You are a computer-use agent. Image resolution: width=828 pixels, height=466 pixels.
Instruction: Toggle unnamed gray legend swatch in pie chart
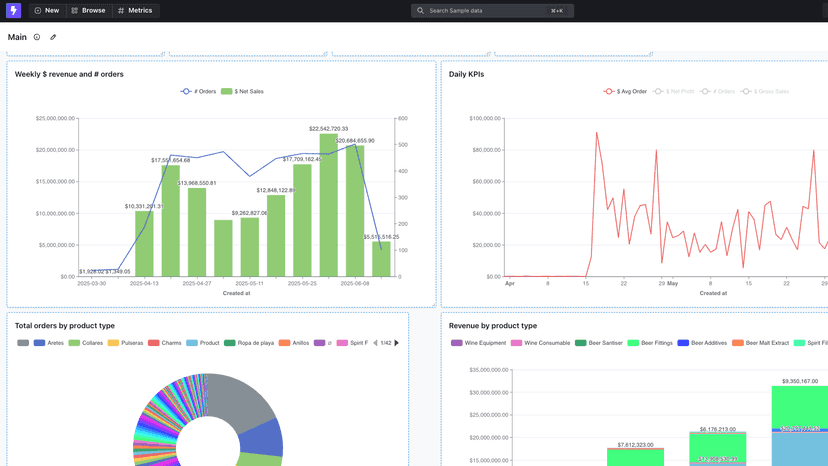[x=23, y=343]
